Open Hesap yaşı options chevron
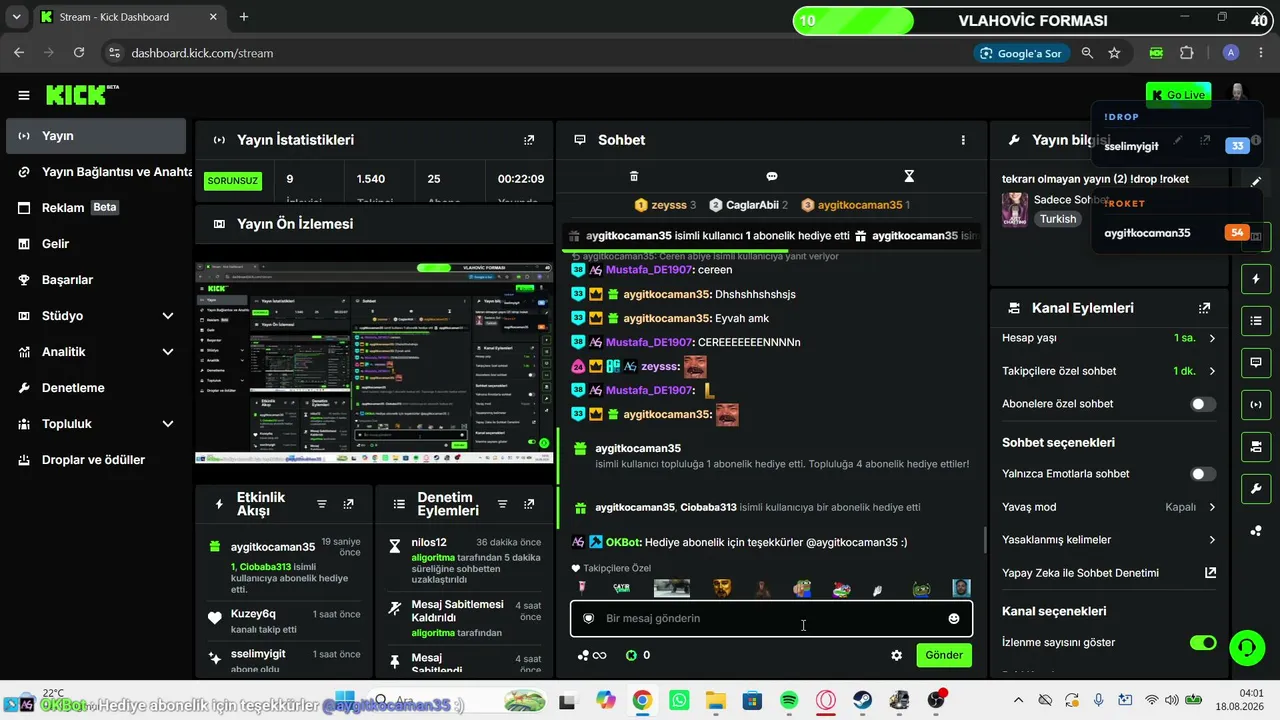1280x720 pixels. (x=1212, y=338)
